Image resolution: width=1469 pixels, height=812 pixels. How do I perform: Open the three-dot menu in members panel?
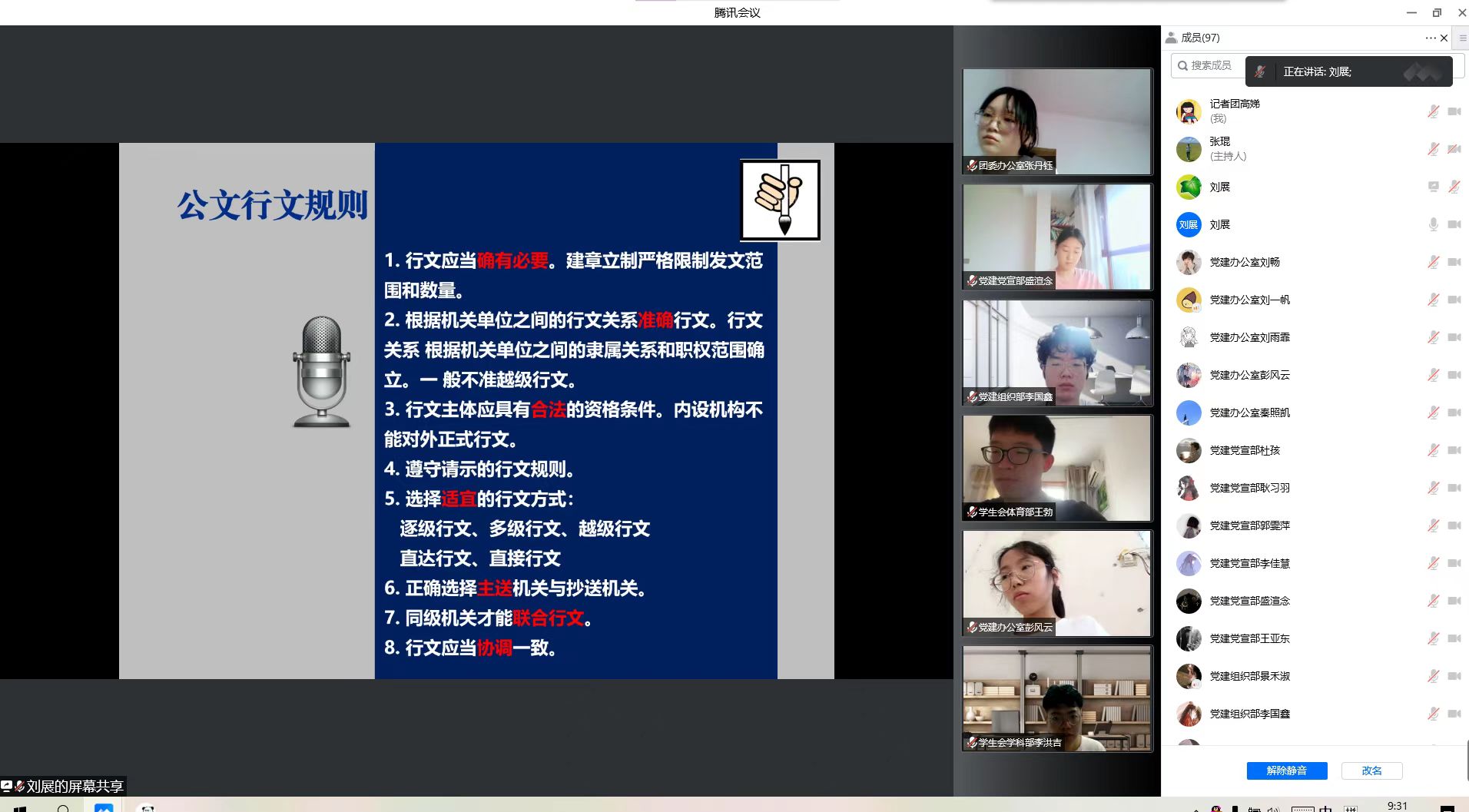(x=1430, y=38)
